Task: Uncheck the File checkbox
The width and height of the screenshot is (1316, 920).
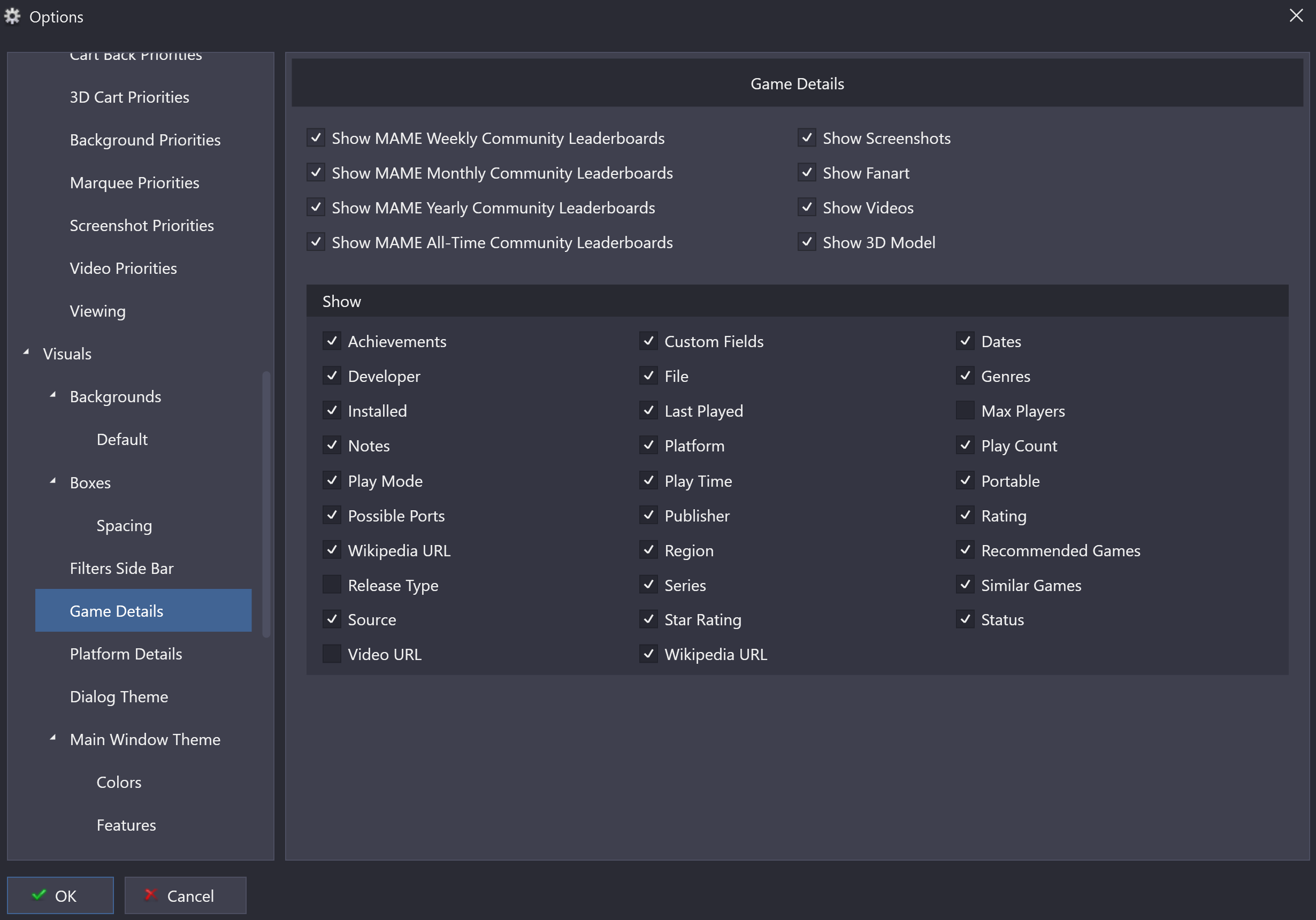Action: (x=649, y=376)
